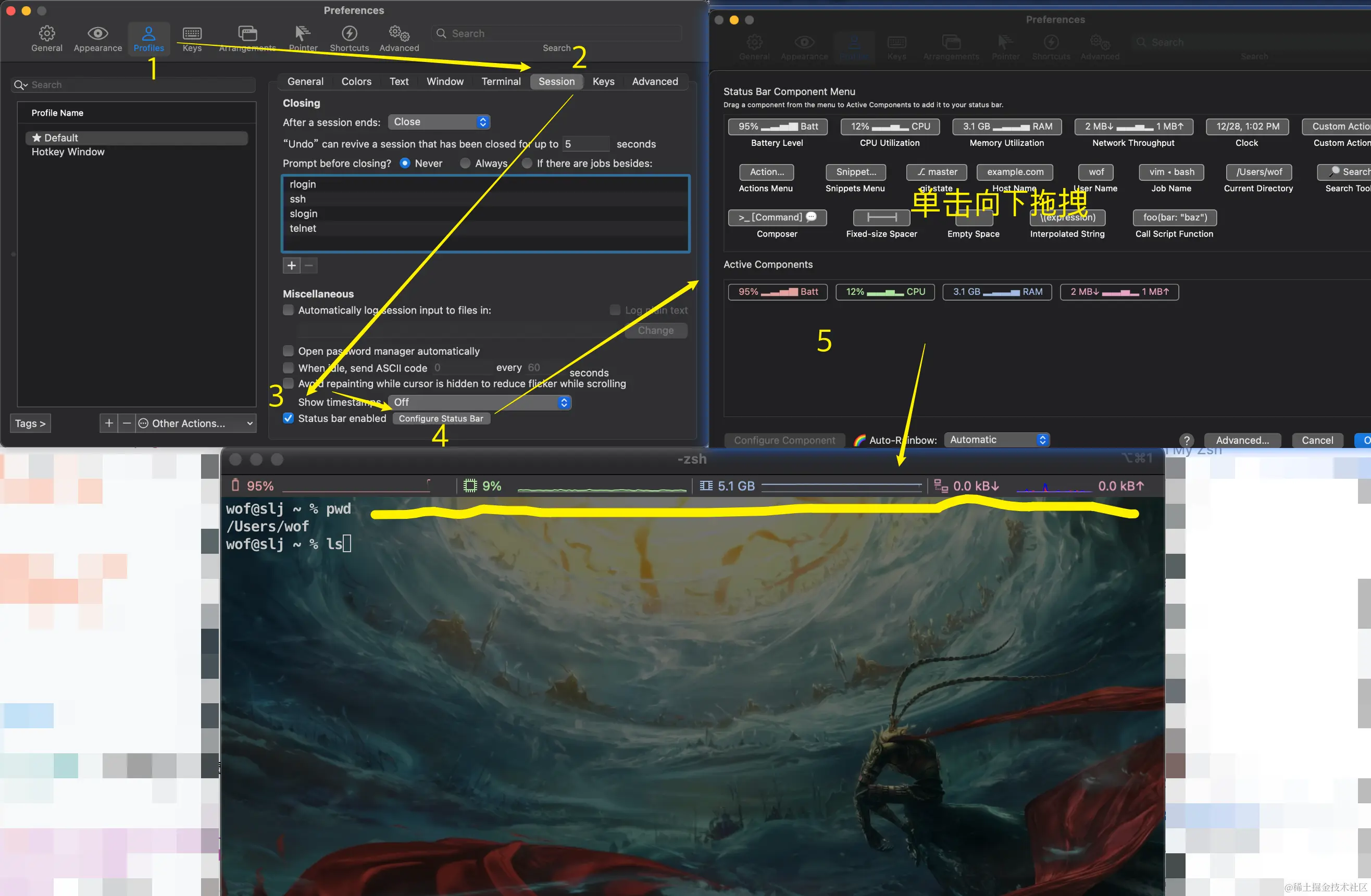
Task: Switch to the Colors profile tab
Action: (356, 82)
